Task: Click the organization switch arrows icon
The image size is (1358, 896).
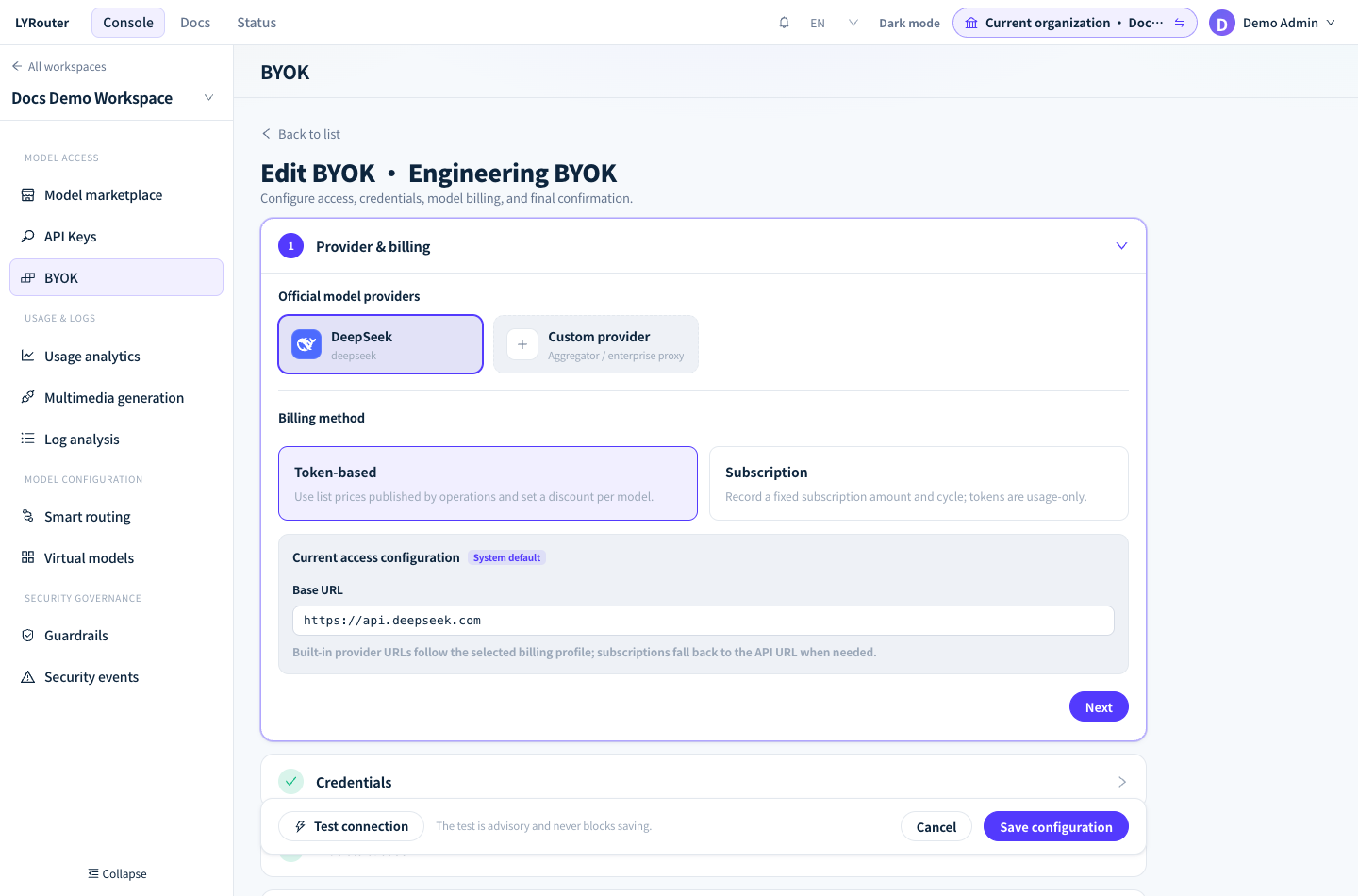Action: point(1180,23)
